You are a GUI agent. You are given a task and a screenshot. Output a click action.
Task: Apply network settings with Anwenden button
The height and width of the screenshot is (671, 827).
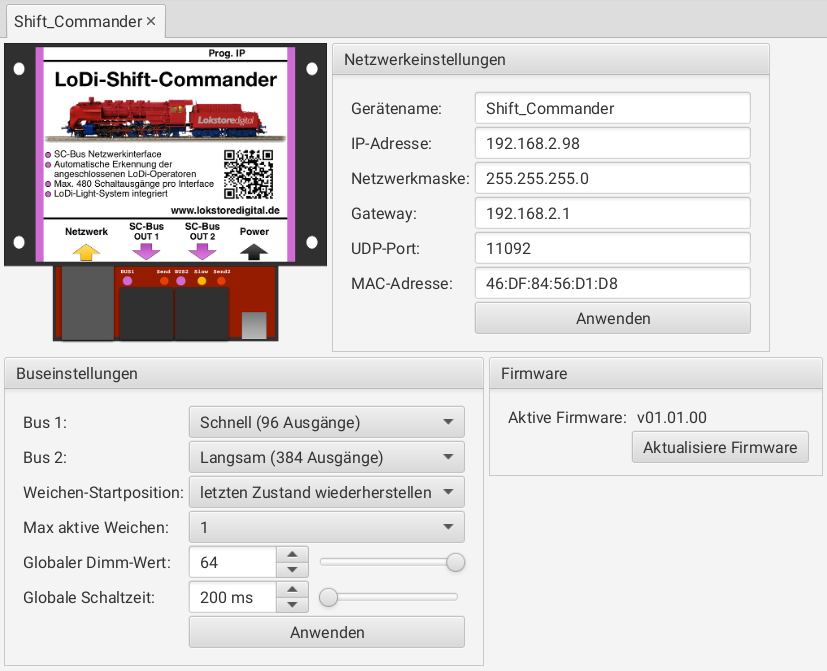pyautogui.click(x=612, y=318)
